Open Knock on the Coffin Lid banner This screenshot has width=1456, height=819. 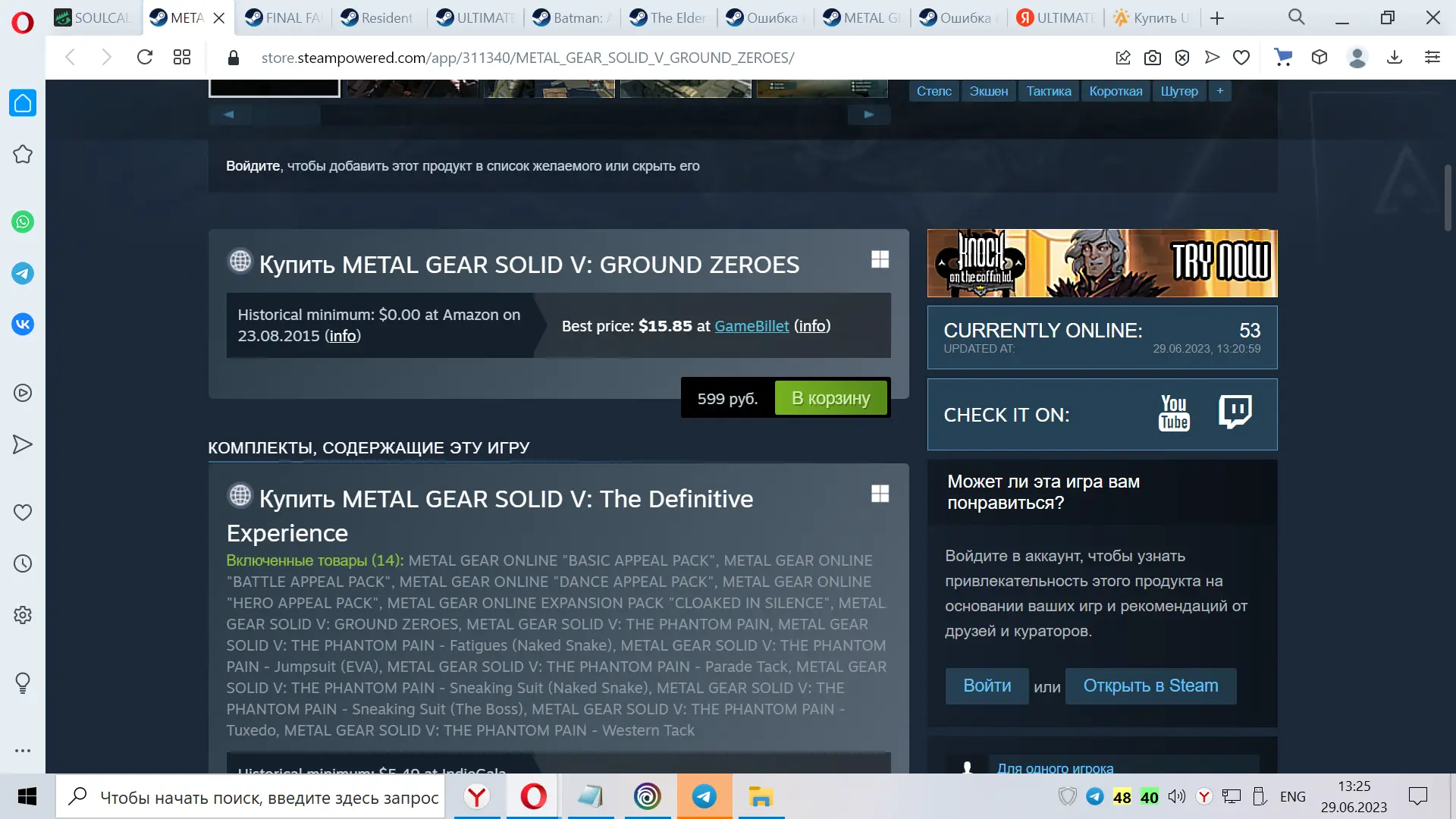pos(1102,263)
